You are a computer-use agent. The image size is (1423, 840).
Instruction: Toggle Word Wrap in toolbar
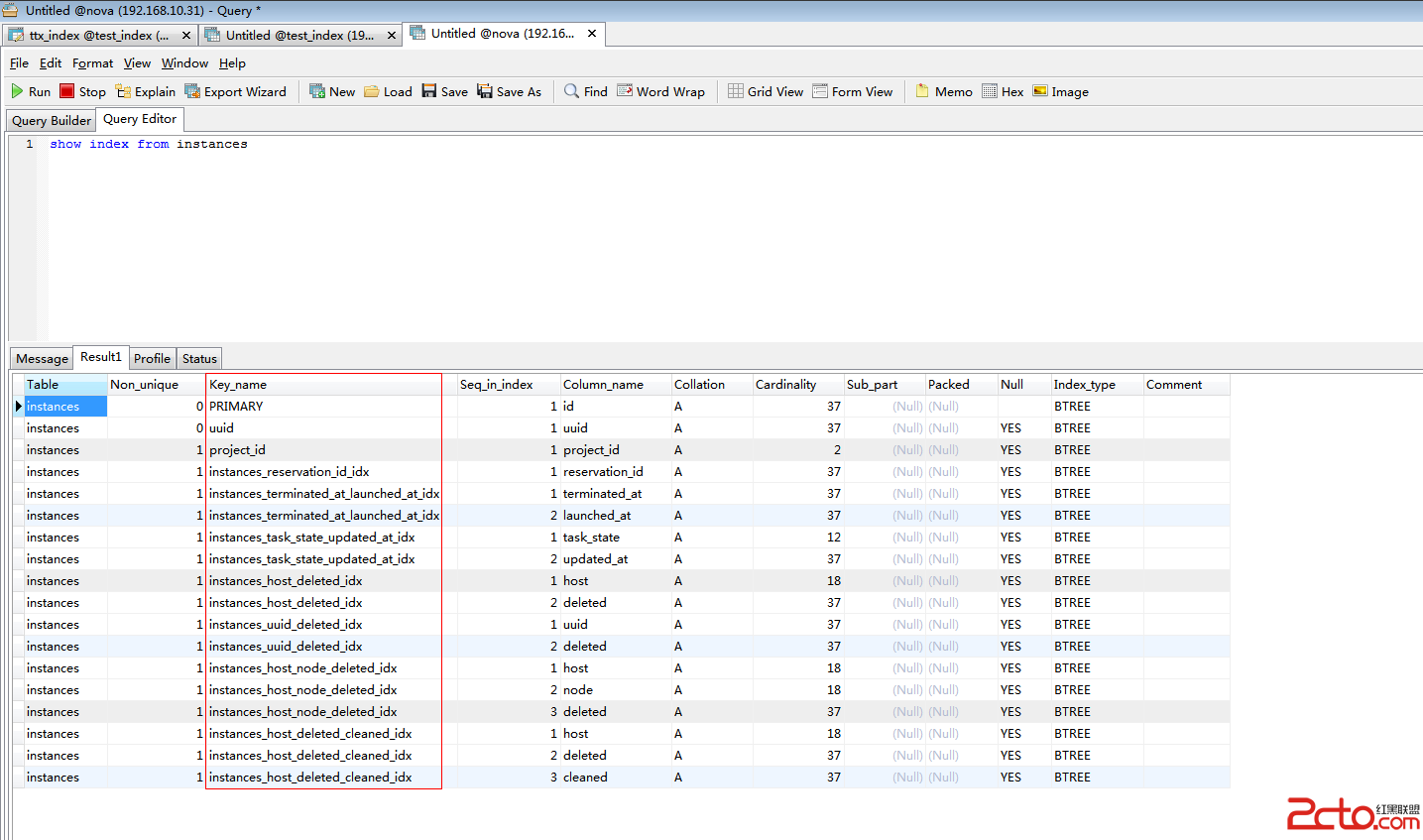tap(660, 91)
